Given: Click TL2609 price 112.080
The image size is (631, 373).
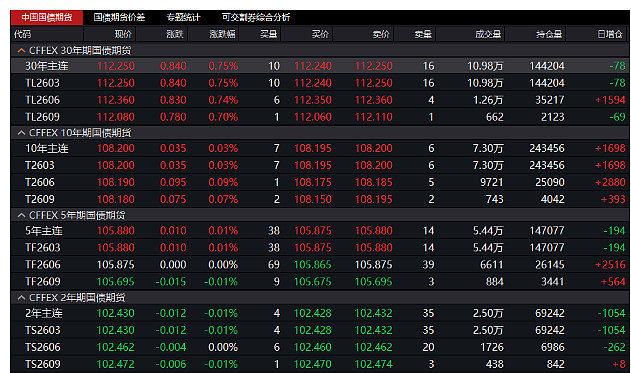Looking at the screenshot, I should [x=116, y=117].
